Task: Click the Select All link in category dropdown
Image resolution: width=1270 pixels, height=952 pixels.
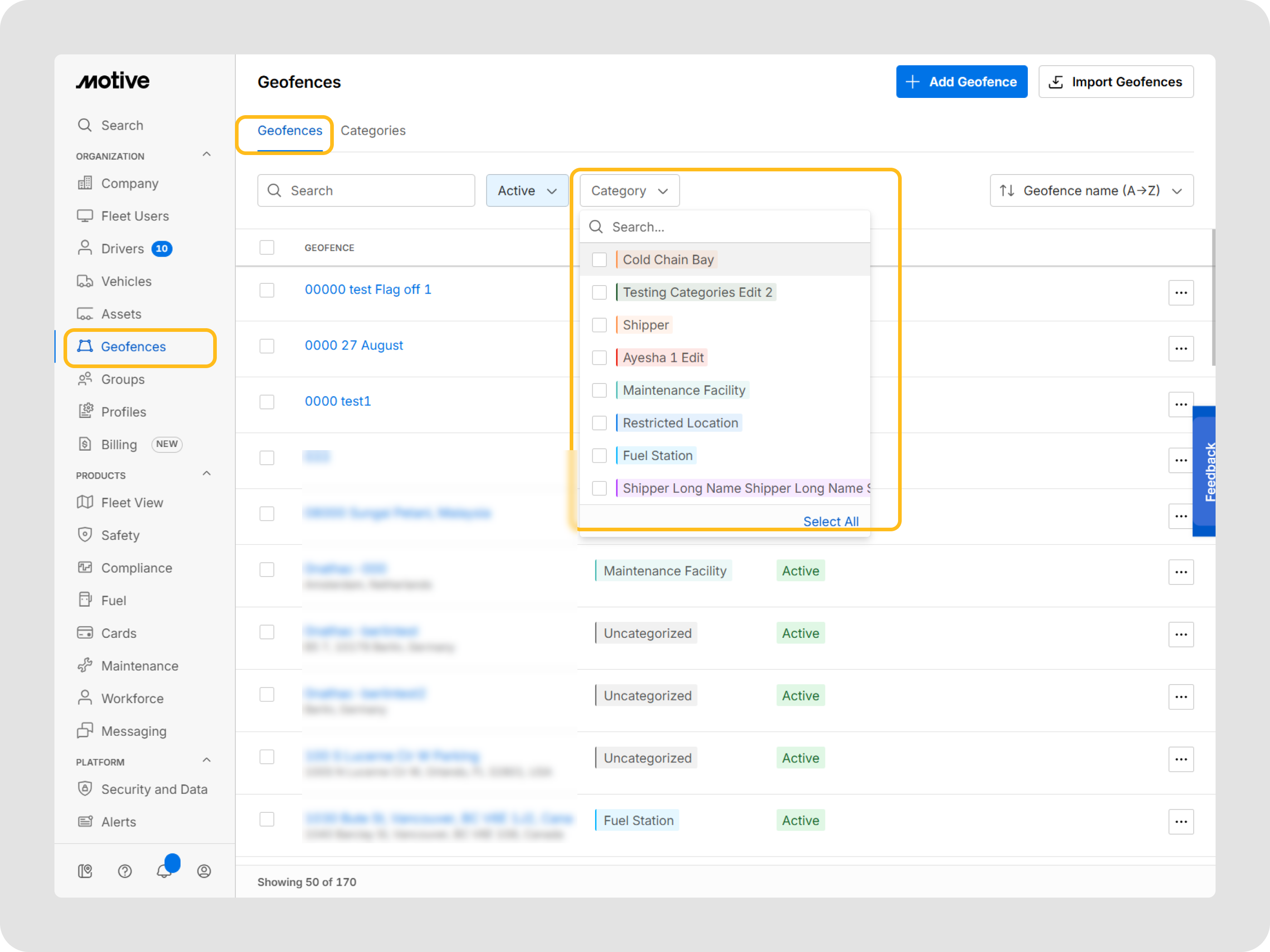Action: (831, 521)
